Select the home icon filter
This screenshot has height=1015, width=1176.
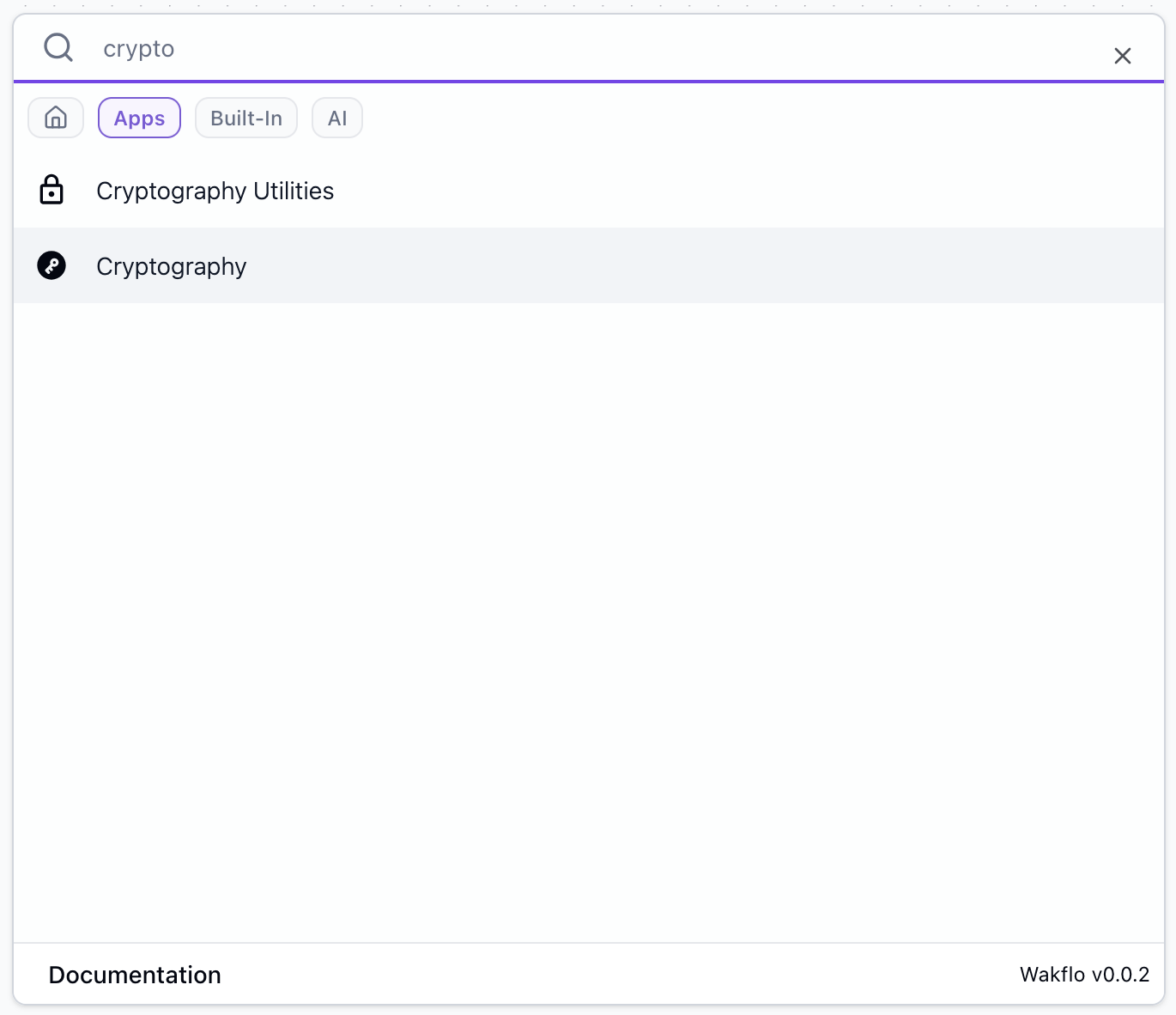click(55, 118)
